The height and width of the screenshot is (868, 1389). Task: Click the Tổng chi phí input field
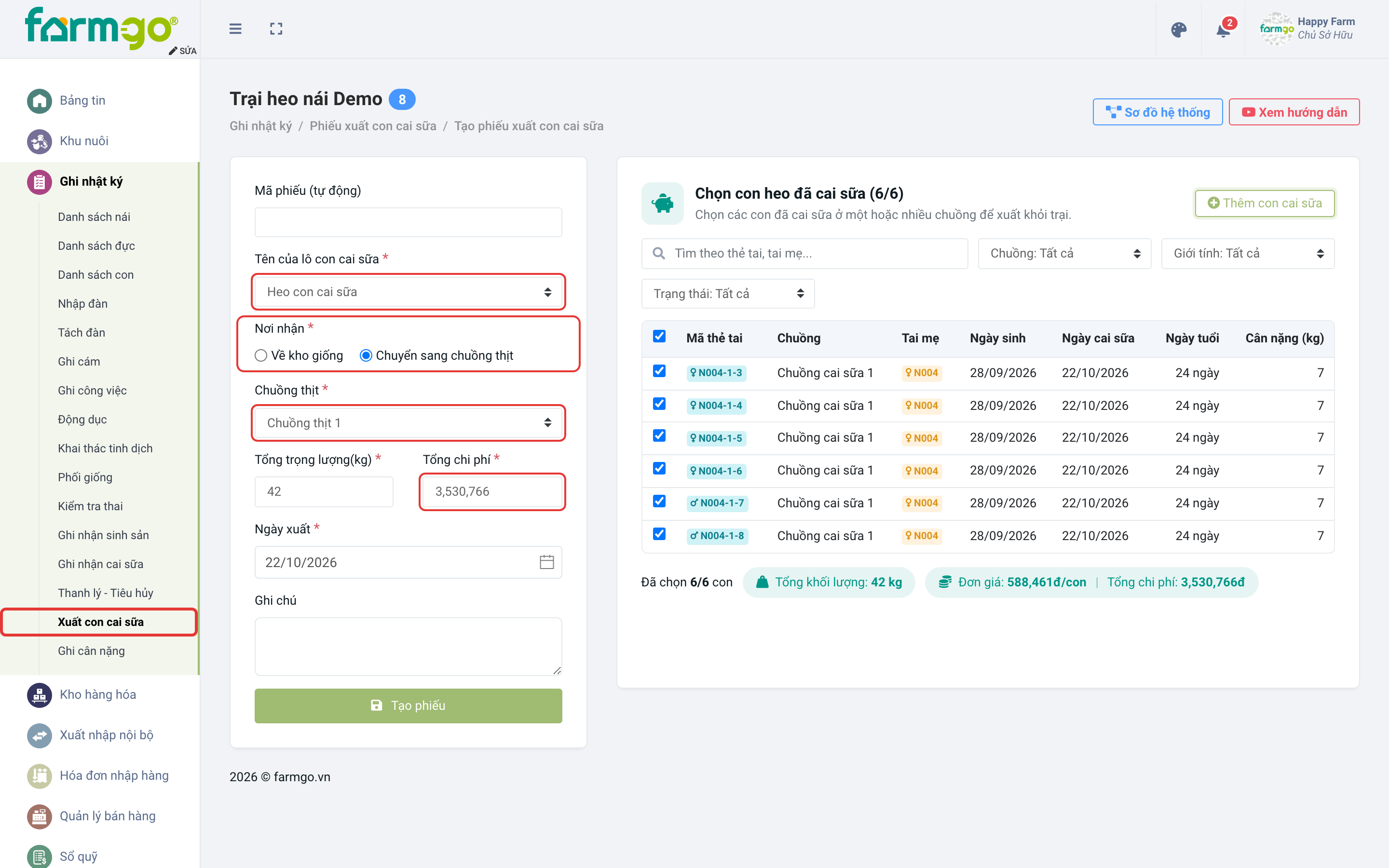click(492, 491)
